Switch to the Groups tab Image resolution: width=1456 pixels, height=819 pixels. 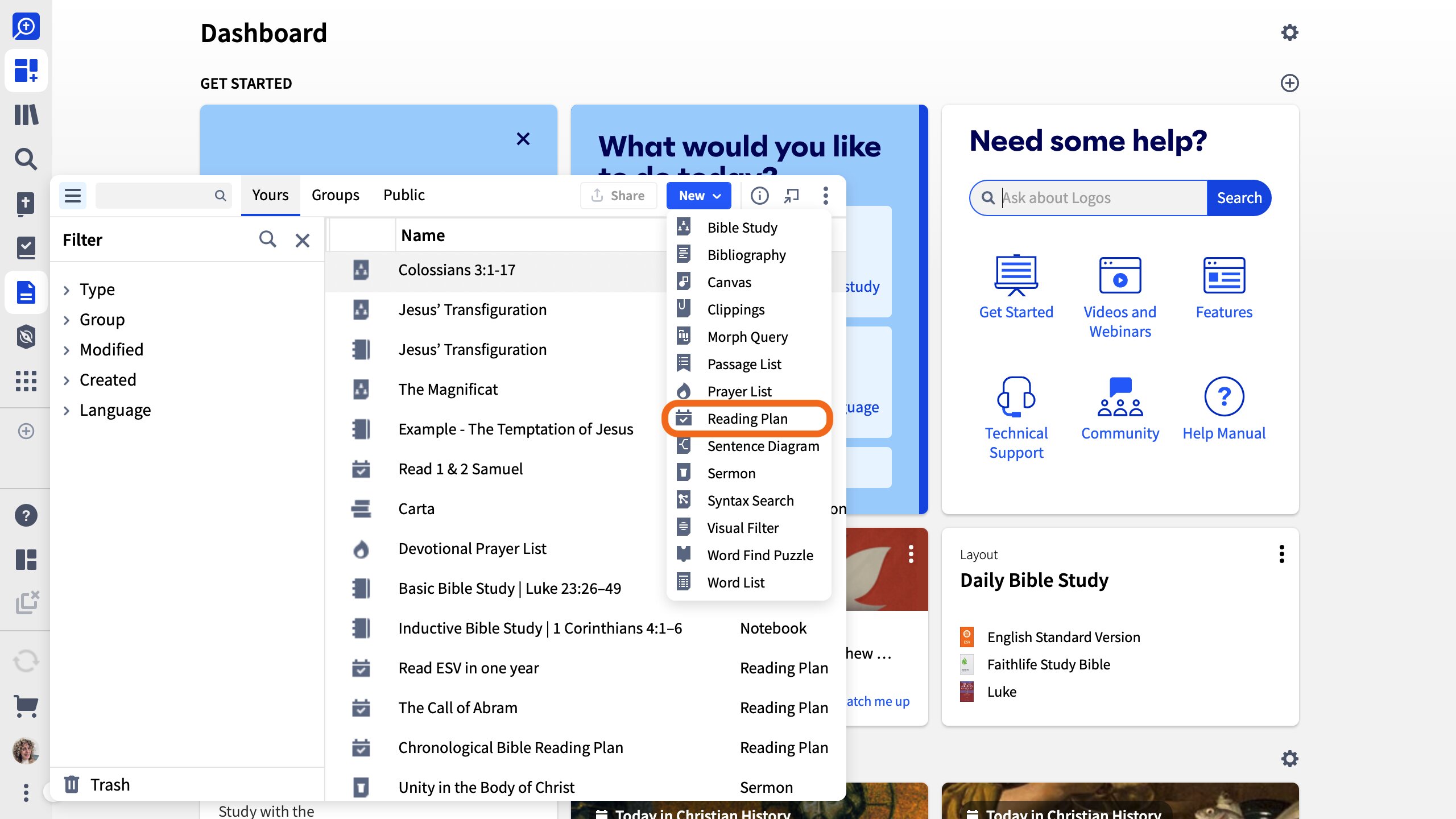tap(336, 195)
